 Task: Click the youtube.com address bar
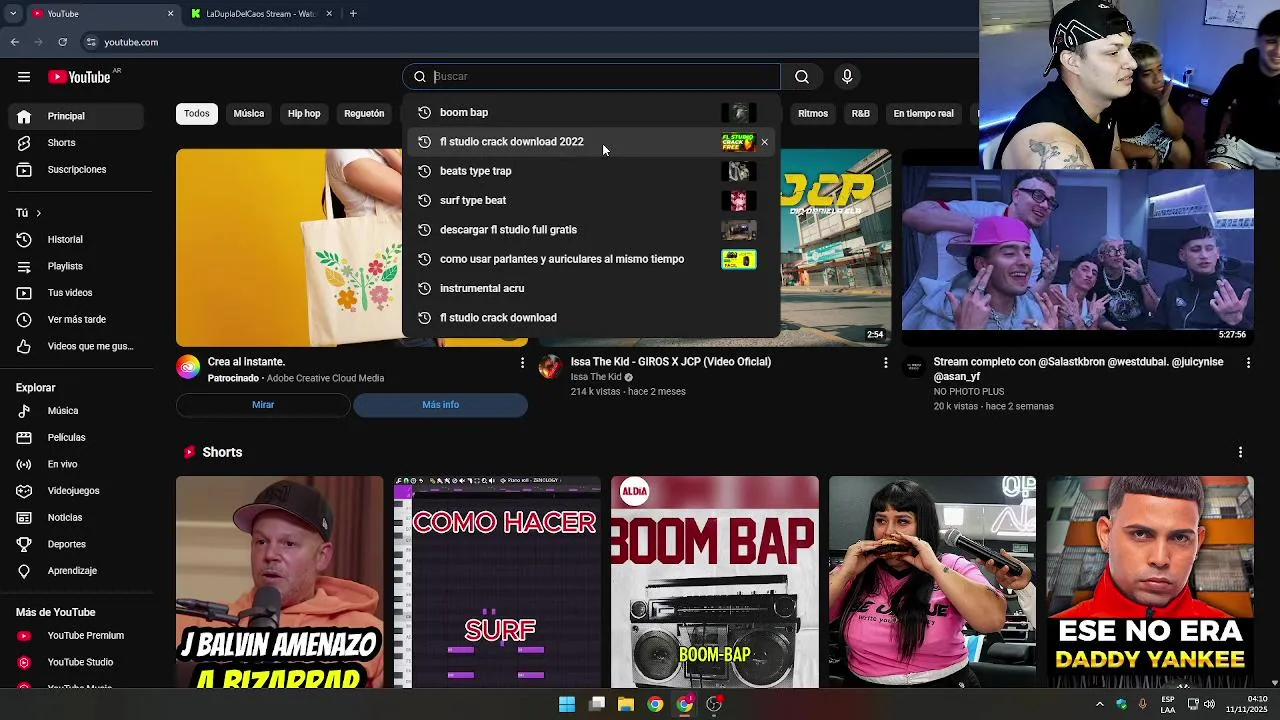click(131, 42)
